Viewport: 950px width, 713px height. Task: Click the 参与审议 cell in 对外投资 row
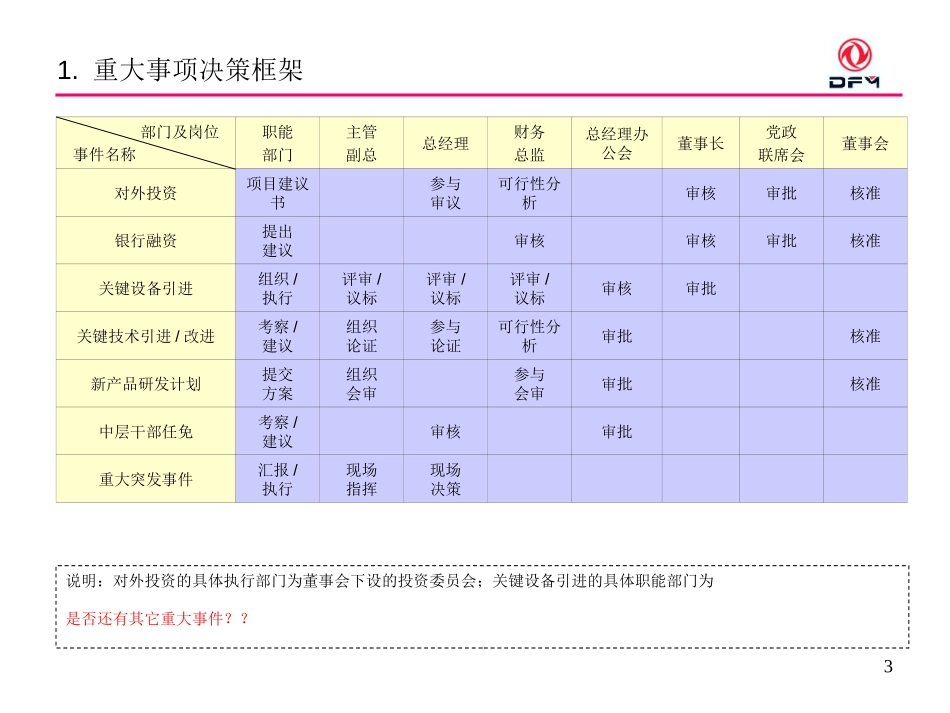(x=445, y=193)
